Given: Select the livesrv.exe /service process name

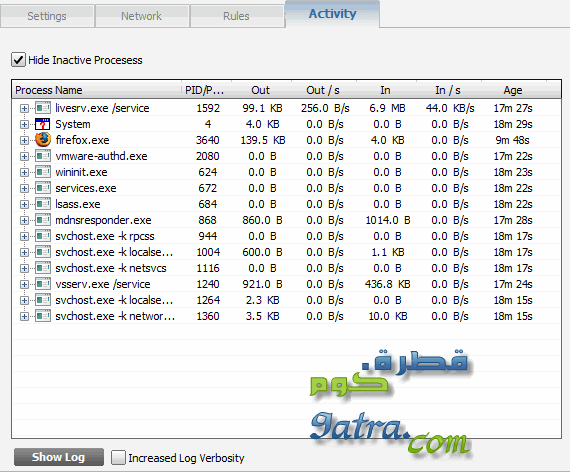Looking at the screenshot, I should click(102, 108).
